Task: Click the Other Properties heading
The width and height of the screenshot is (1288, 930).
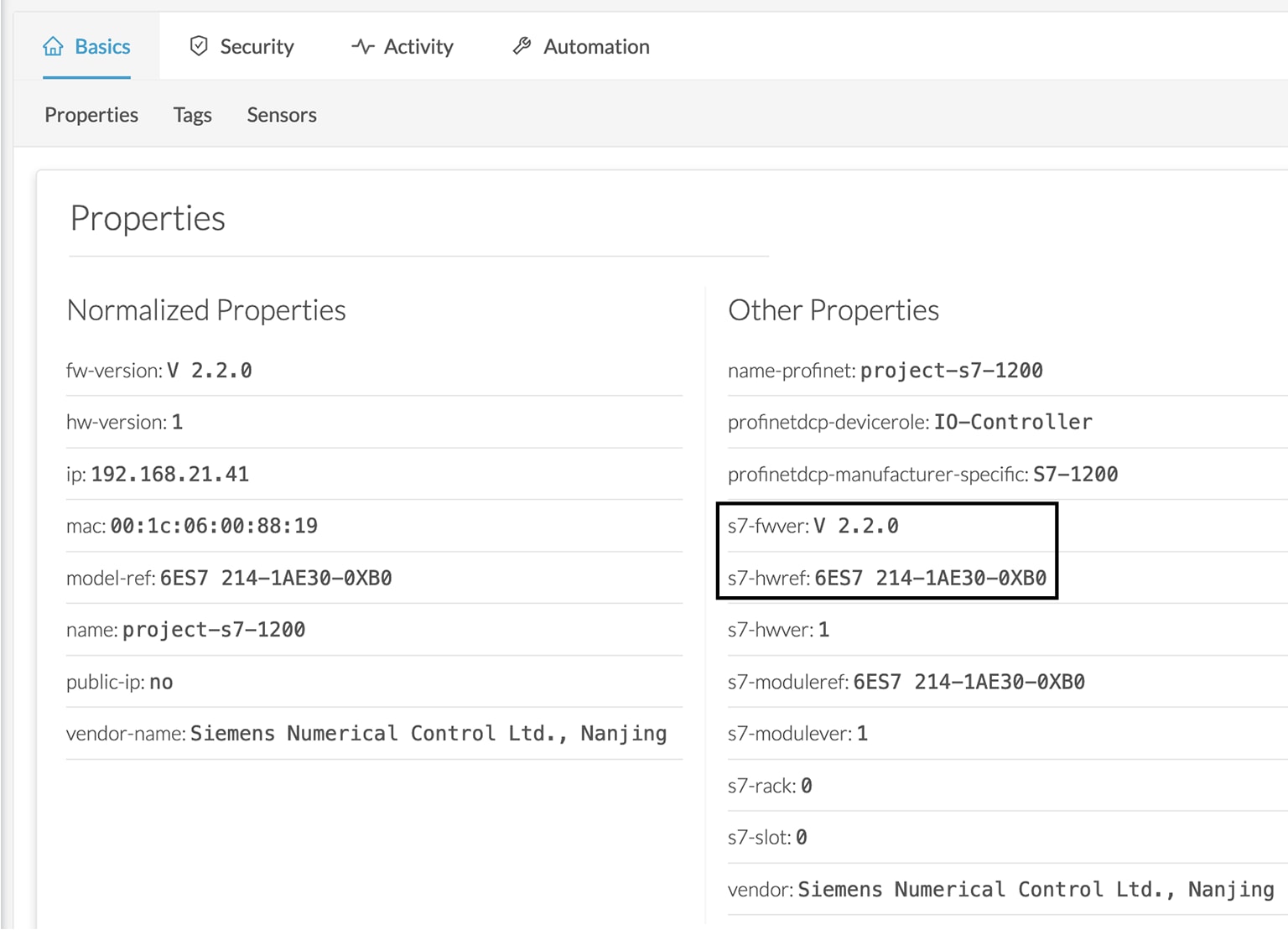Action: click(834, 310)
